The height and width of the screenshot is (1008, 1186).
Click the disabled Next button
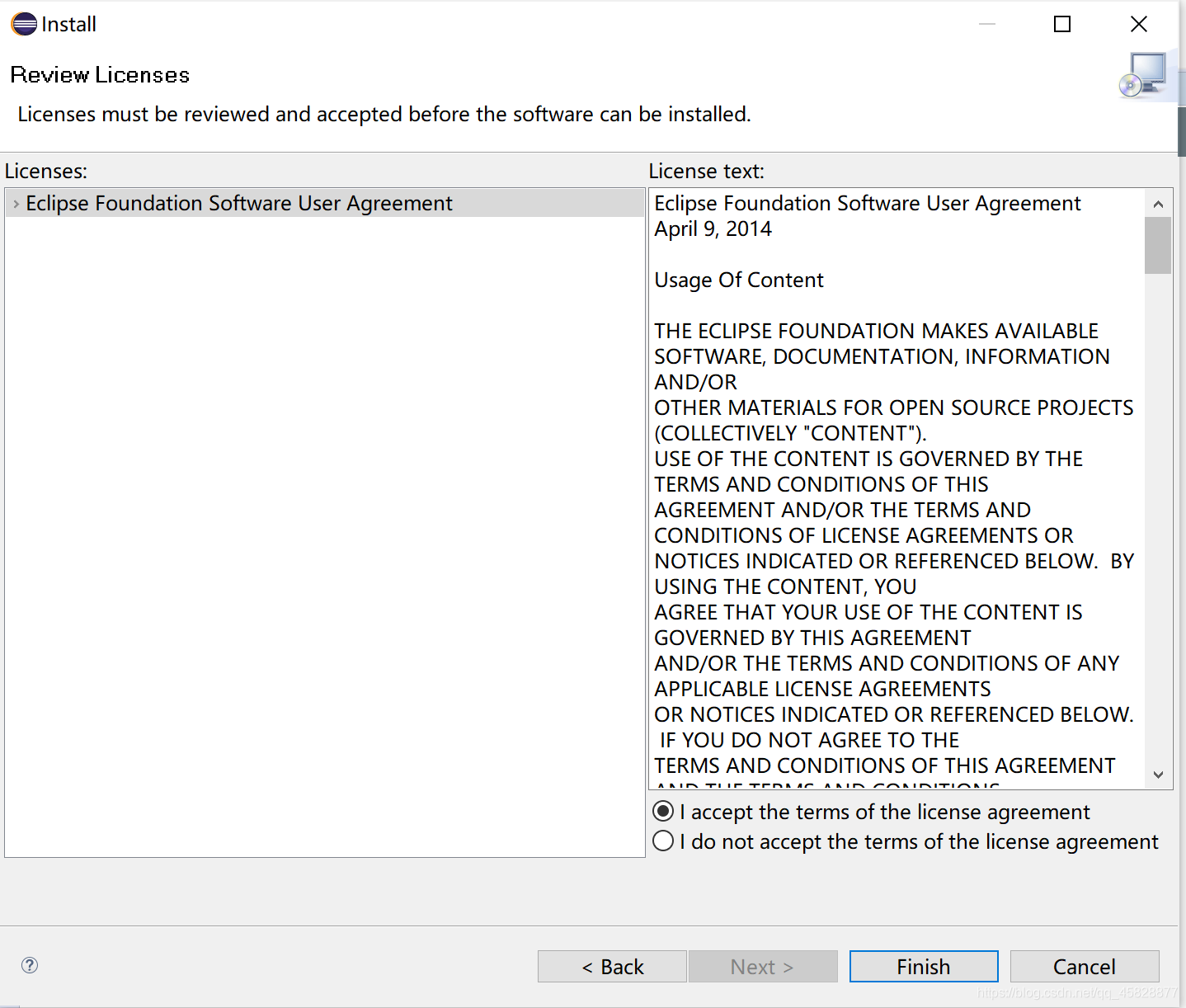click(763, 967)
